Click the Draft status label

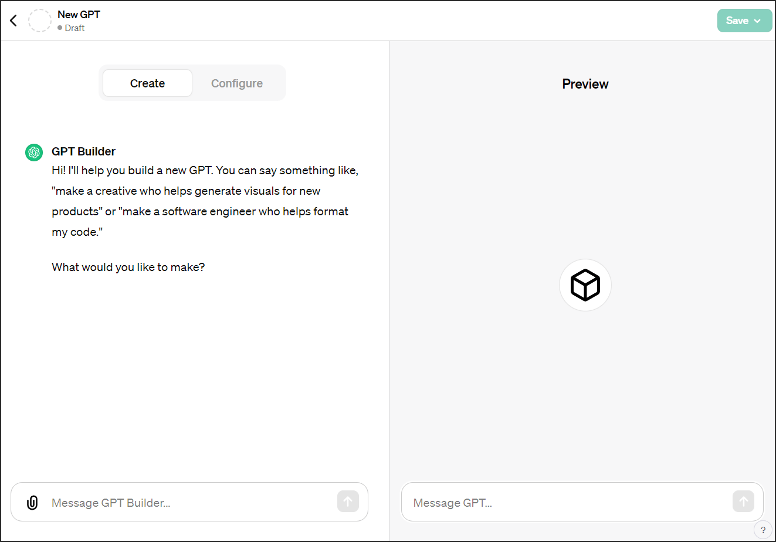tap(74, 28)
